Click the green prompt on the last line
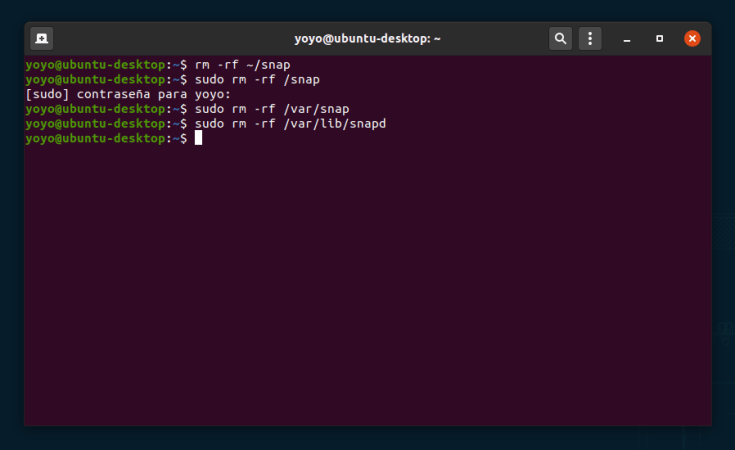The image size is (735, 450). click(x=100, y=139)
